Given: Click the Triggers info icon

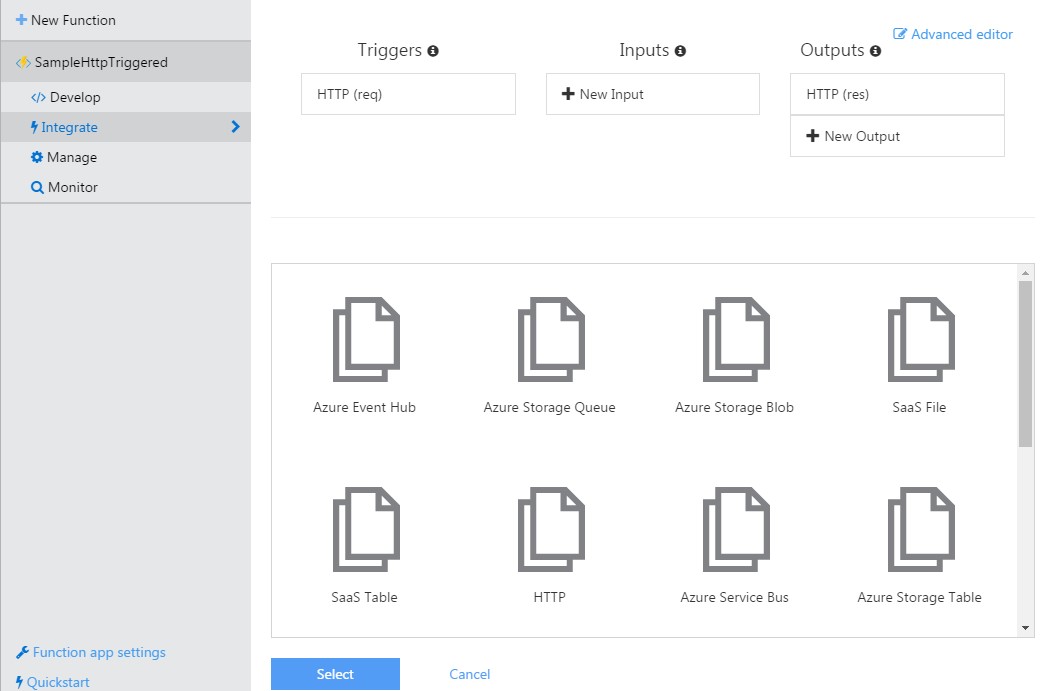Looking at the screenshot, I should click(x=433, y=51).
